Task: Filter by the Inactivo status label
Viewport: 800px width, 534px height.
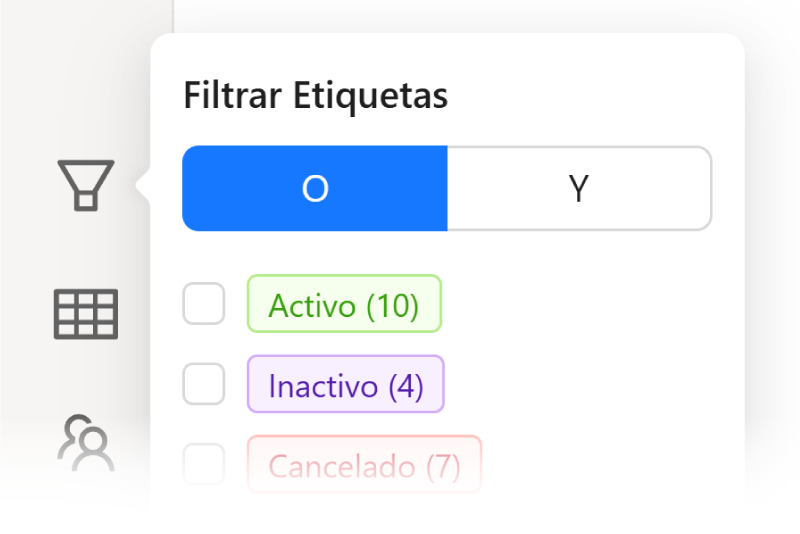Action: coord(346,384)
